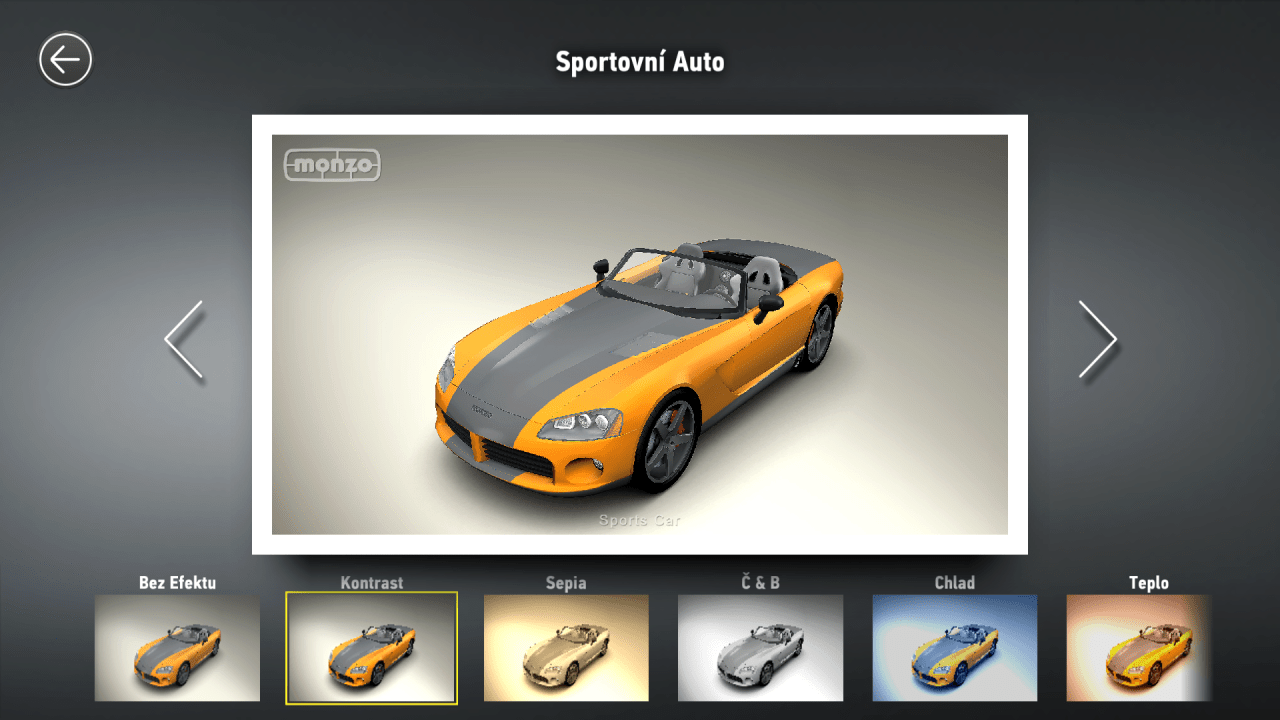Click the Chlad label
1280x720 pixels.
click(954, 582)
